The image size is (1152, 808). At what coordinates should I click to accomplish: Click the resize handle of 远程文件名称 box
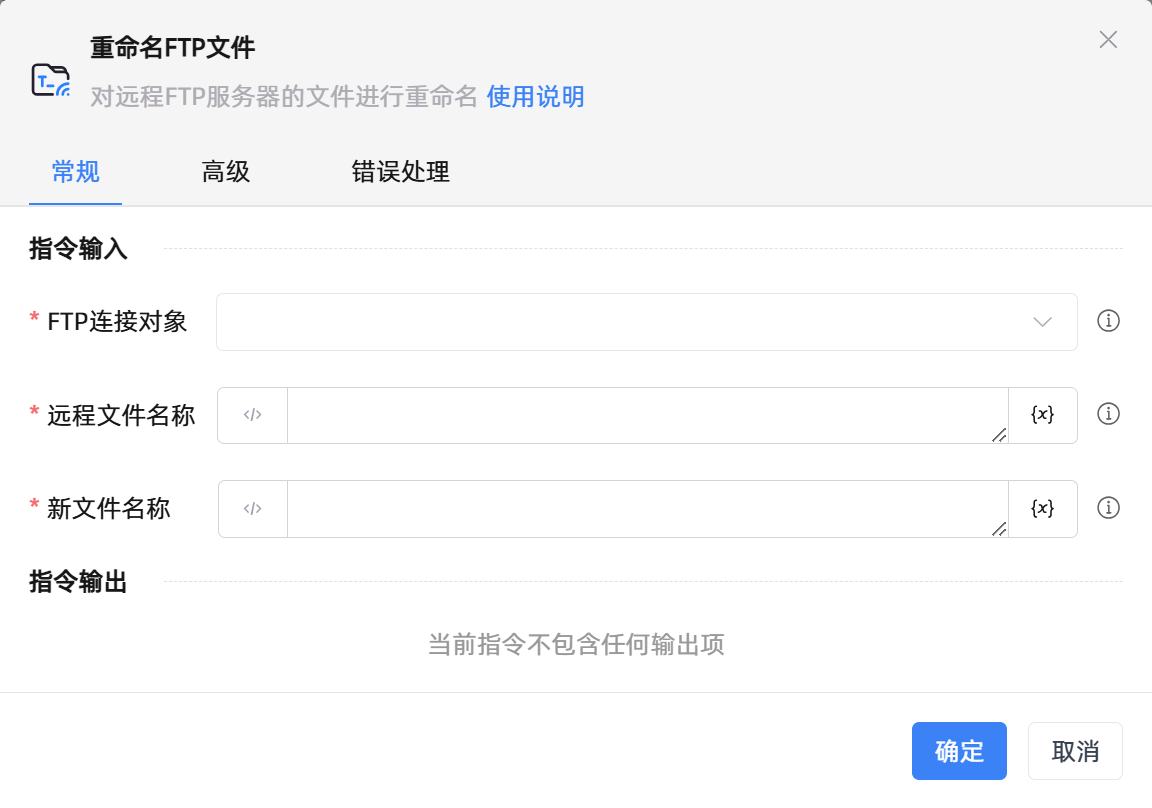[999, 435]
